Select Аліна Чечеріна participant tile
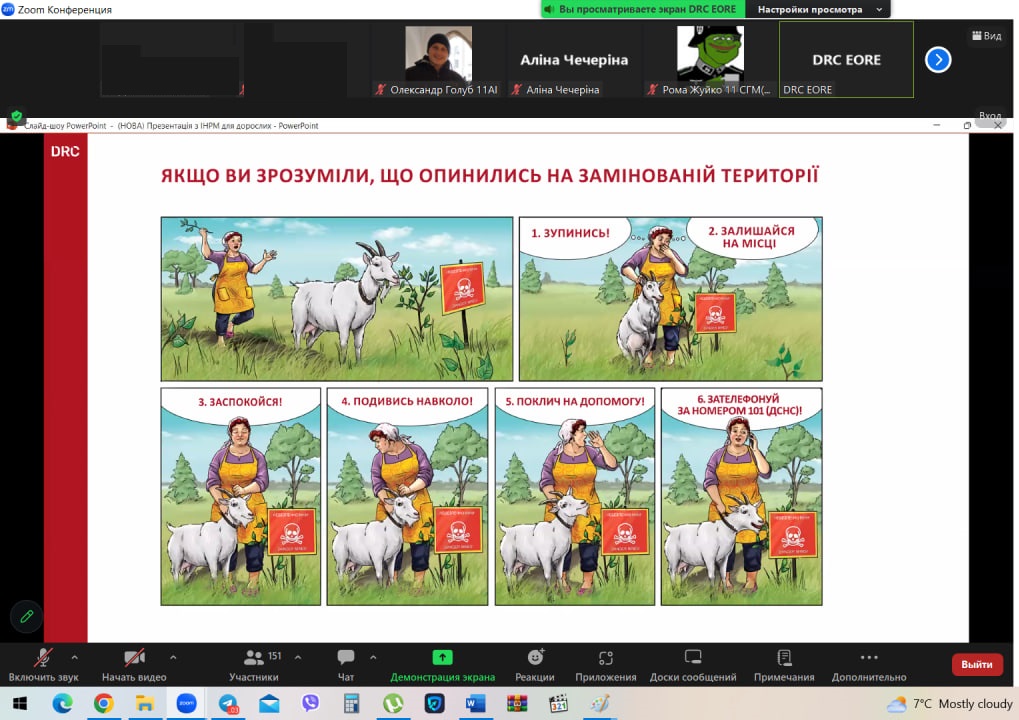This screenshot has height=720, width=1019. [574, 60]
